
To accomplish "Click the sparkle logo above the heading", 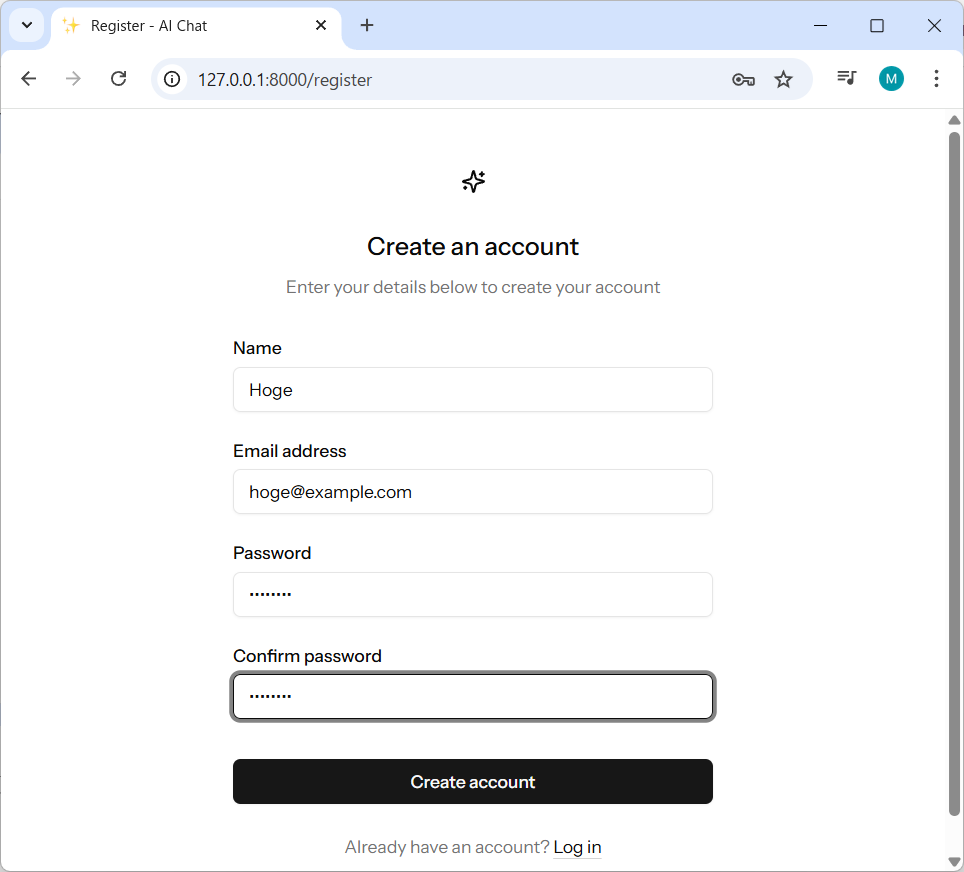I will coord(473,181).
